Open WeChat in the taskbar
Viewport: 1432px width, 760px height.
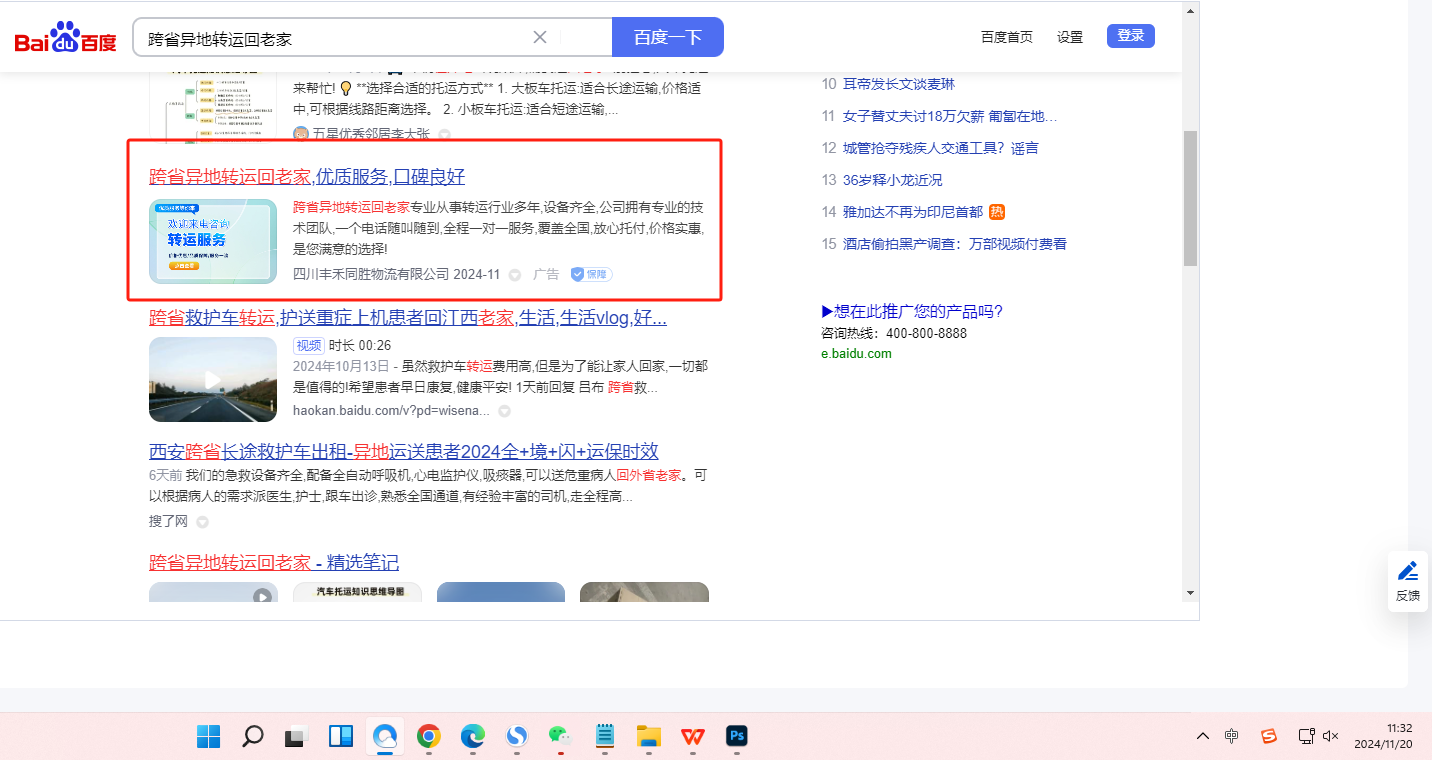tap(560, 737)
